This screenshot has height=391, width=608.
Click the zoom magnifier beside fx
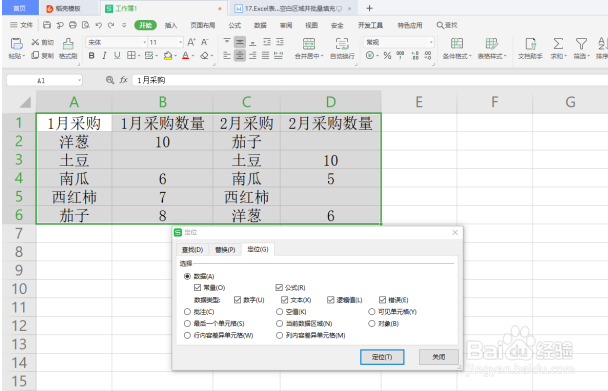[x=110, y=80]
